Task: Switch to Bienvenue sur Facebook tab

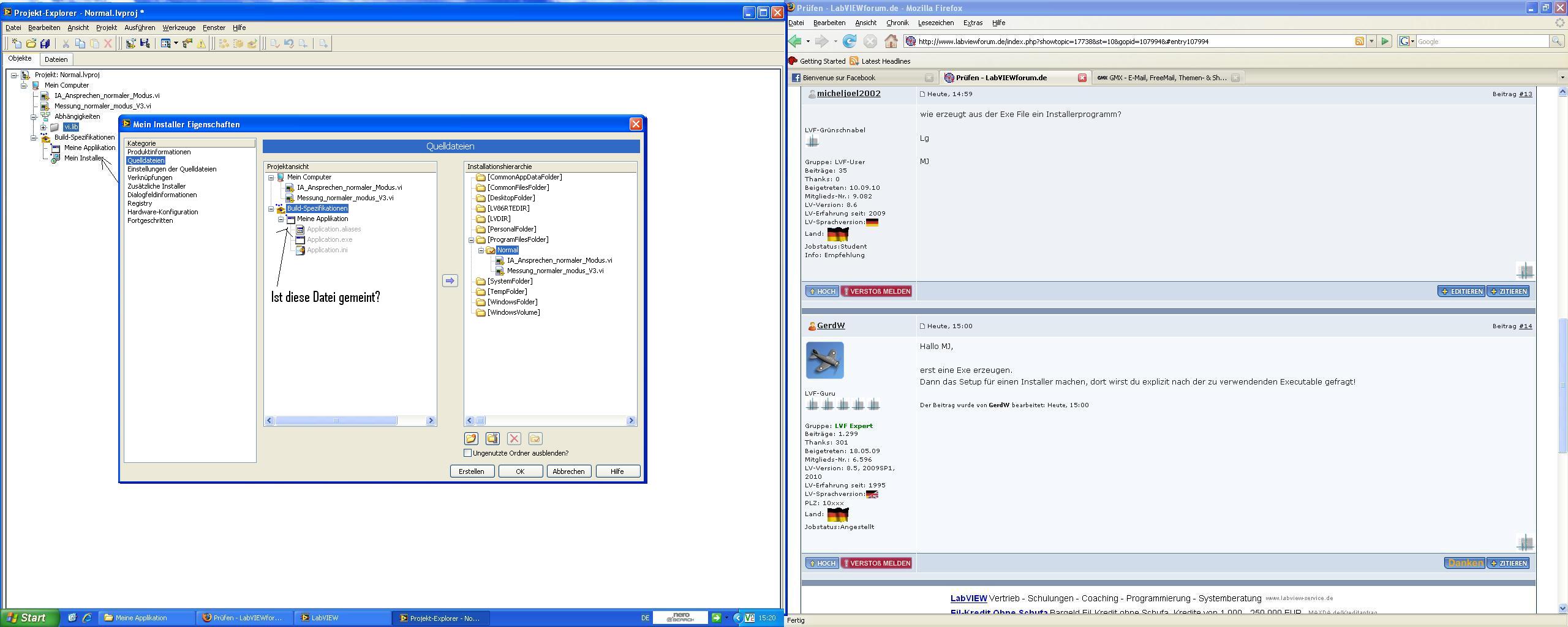Action: [862, 78]
